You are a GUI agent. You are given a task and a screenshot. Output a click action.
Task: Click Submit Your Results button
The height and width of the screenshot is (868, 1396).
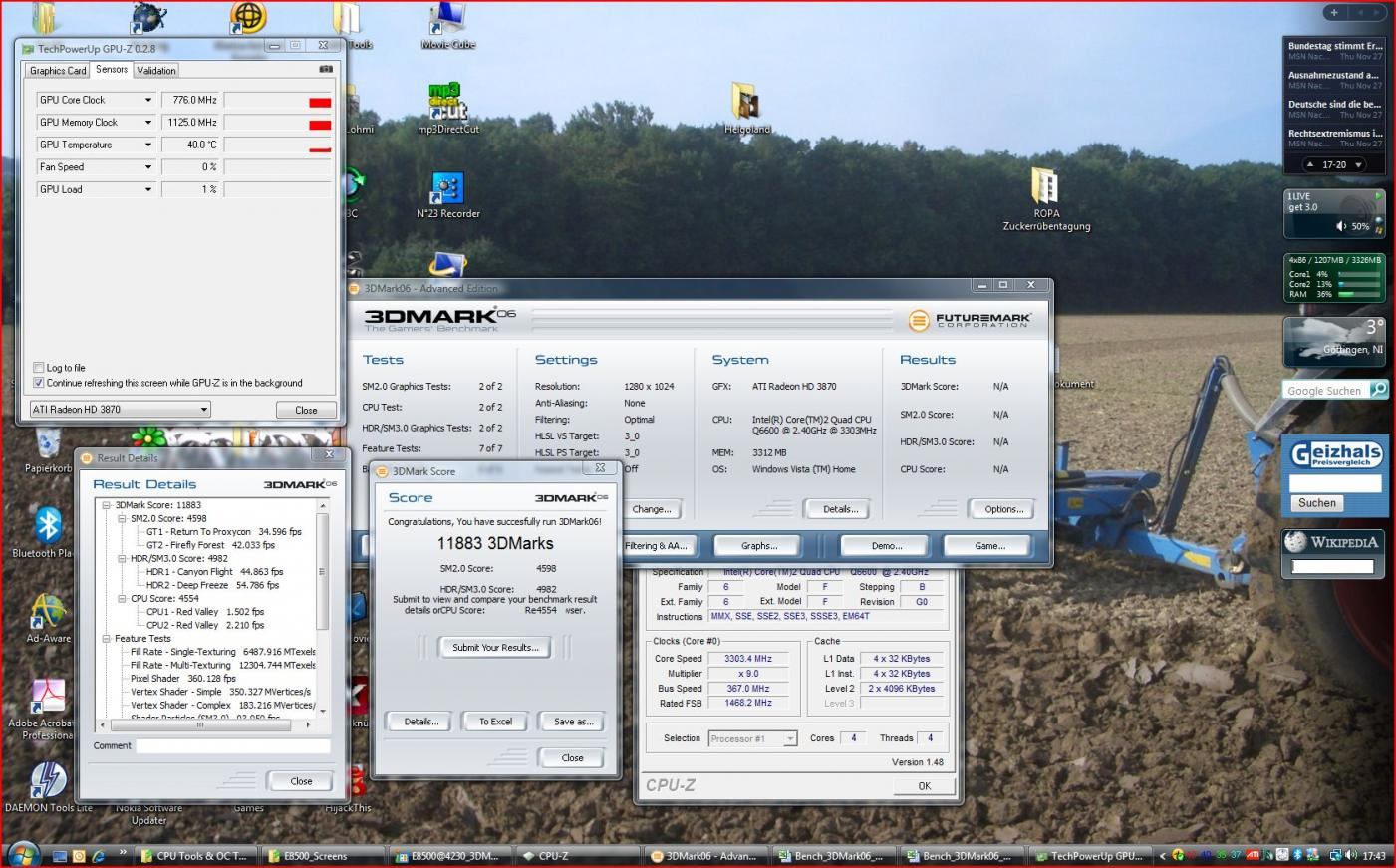pos(495,648)
